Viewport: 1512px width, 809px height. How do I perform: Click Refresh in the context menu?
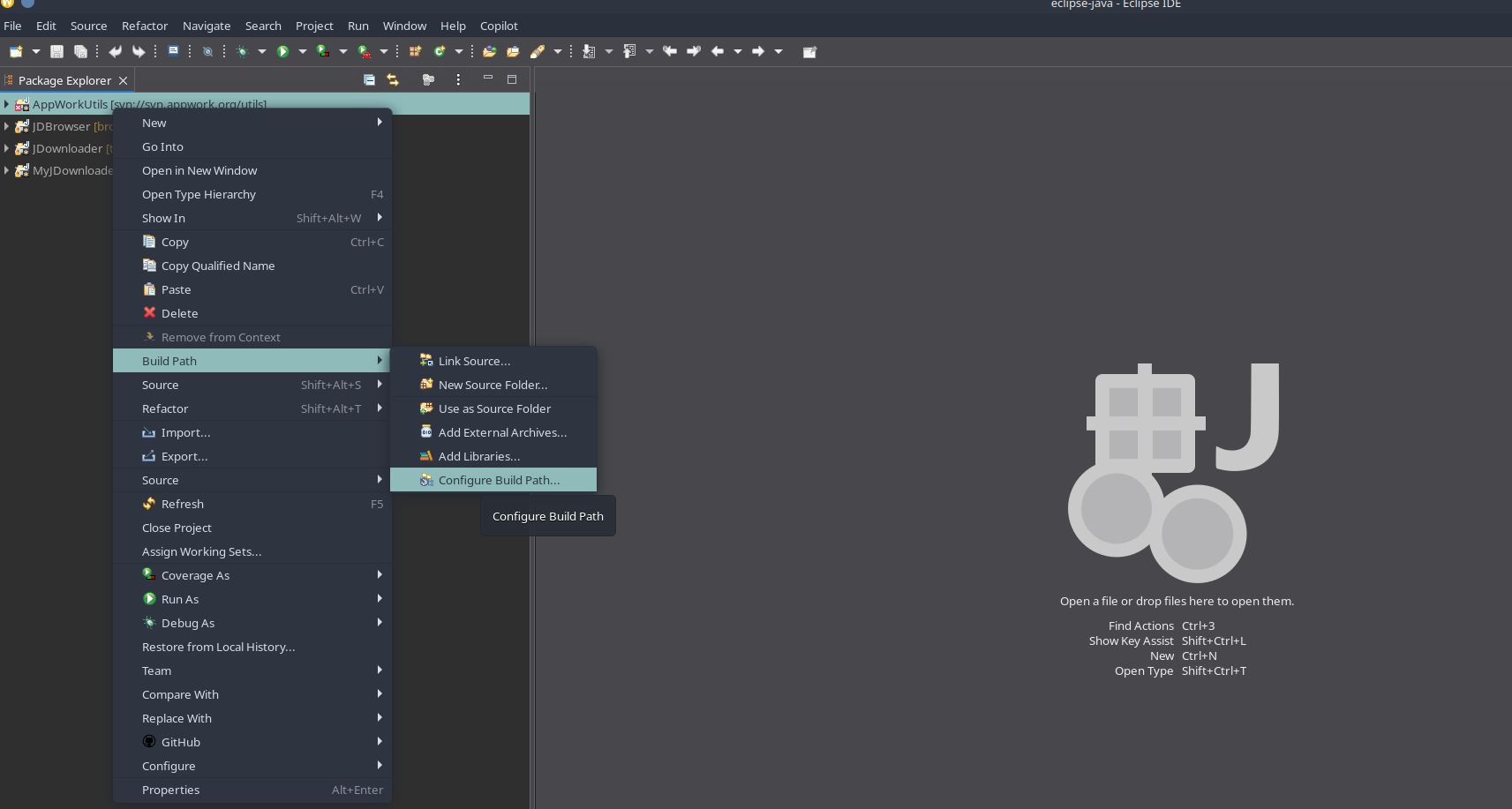pos(252,504)
